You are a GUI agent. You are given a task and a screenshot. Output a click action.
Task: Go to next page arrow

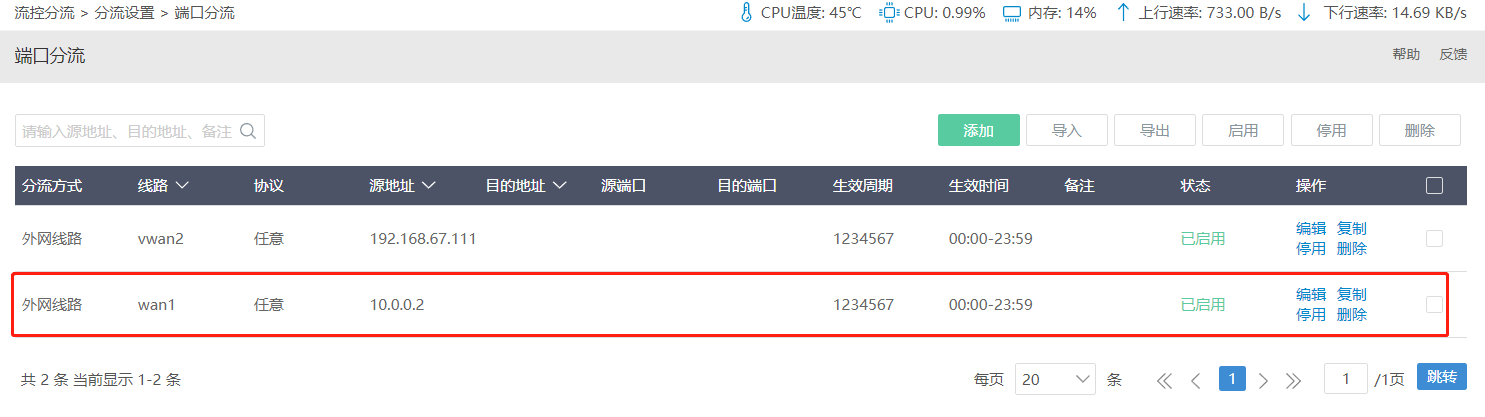[1263, 380]
